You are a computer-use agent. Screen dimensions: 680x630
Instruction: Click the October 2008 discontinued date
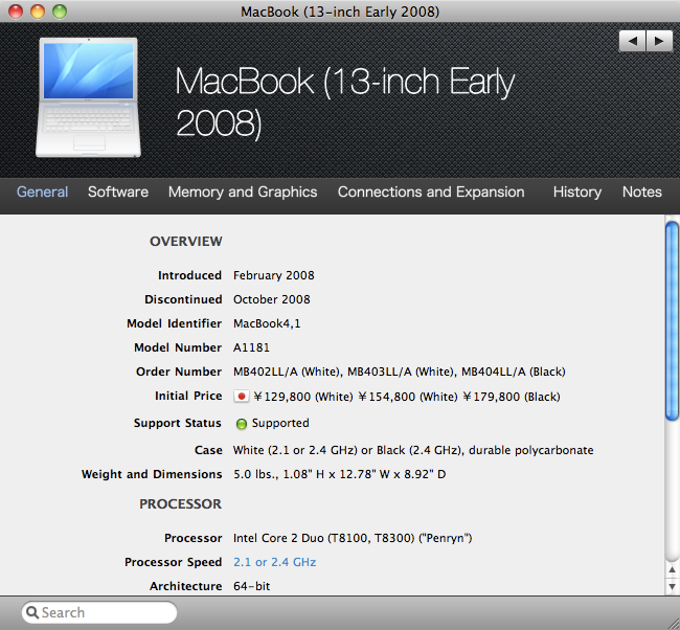pos(271,299)
